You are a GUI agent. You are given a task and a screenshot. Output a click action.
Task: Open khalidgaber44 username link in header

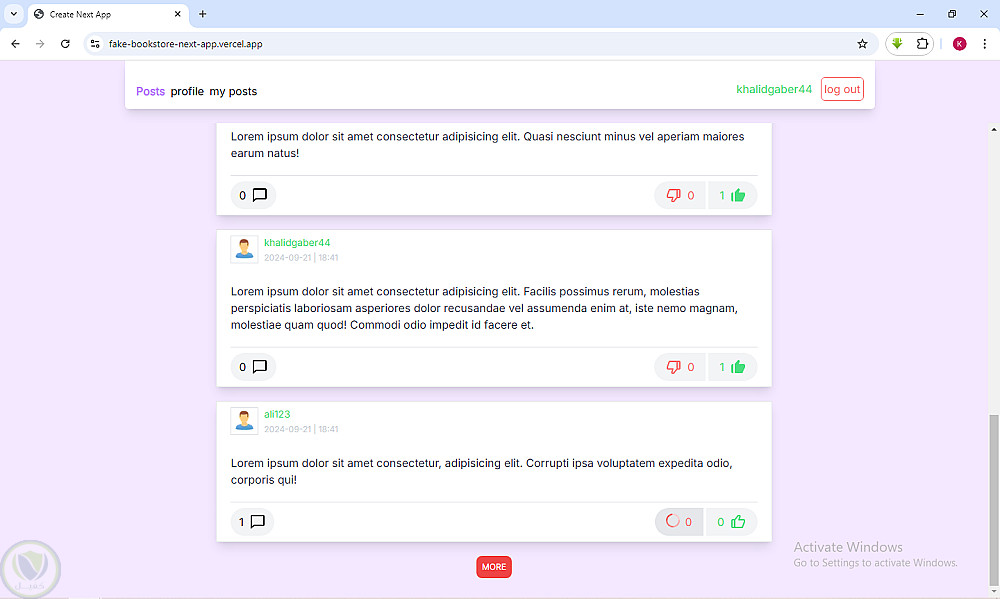click(x=774, y=89)
